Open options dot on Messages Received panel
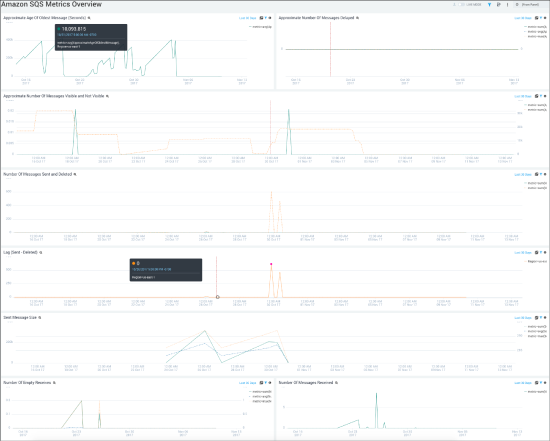This screenshot has height=441, width=550. tap(545, 383)
